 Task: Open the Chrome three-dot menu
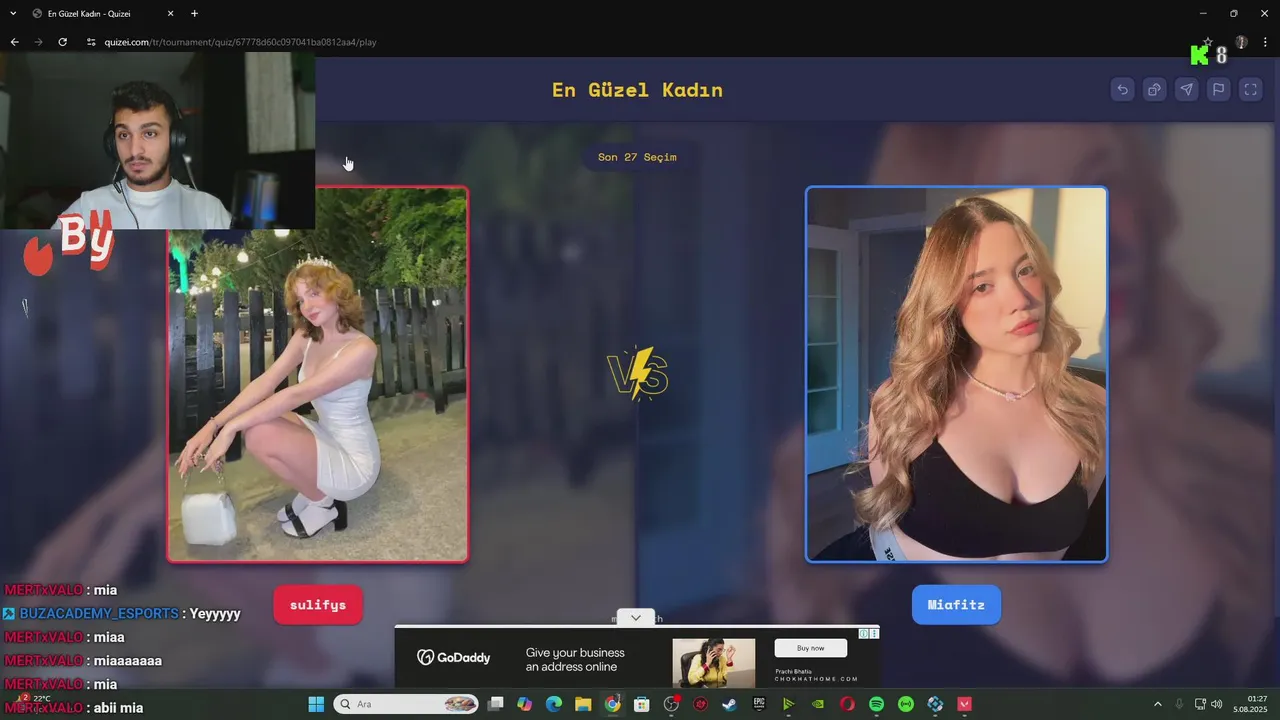tap(1265, 42)
